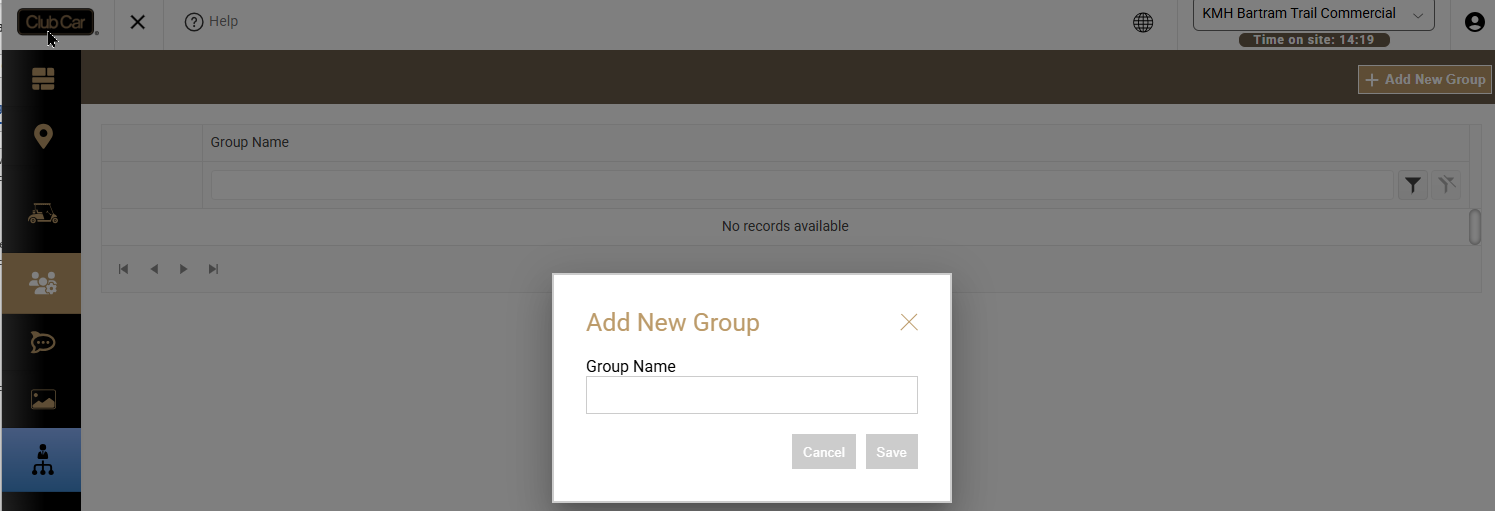Go to the first page of the grid
Screen dimensions: 1495x511
click(124, 269)
